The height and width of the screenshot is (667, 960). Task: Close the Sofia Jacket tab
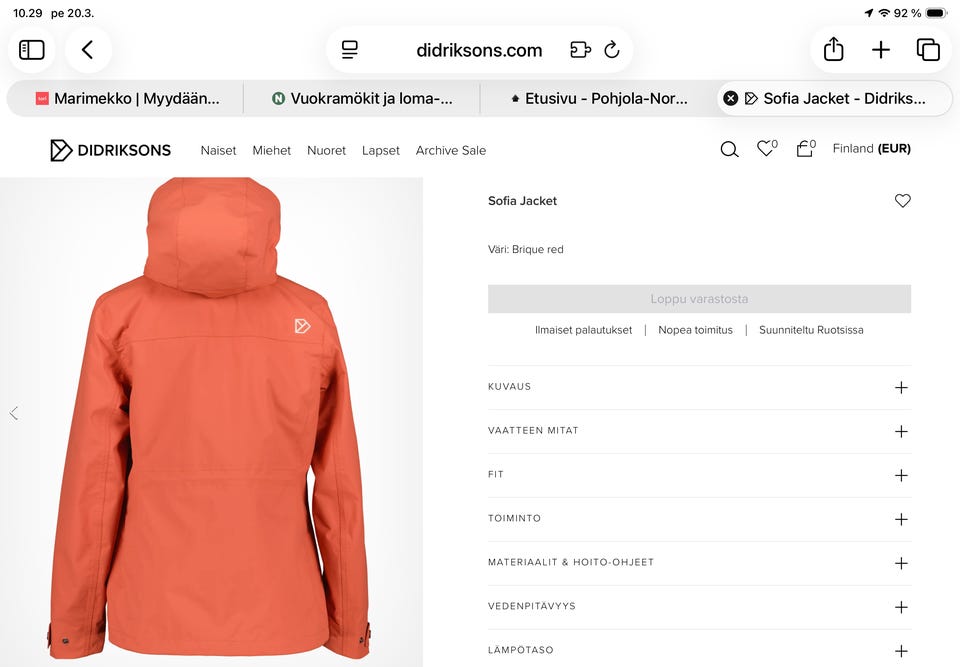(731, 98)
